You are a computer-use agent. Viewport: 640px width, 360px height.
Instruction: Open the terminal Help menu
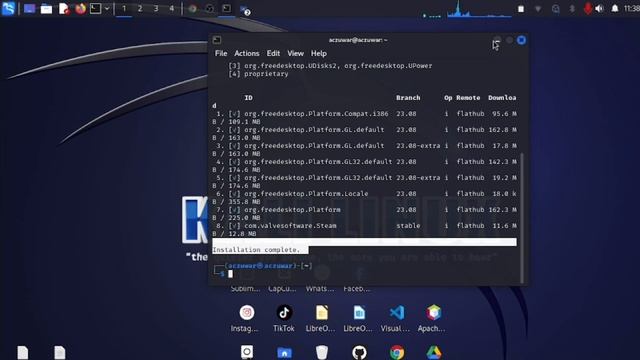pyautogui.click(x=319, y=53)
